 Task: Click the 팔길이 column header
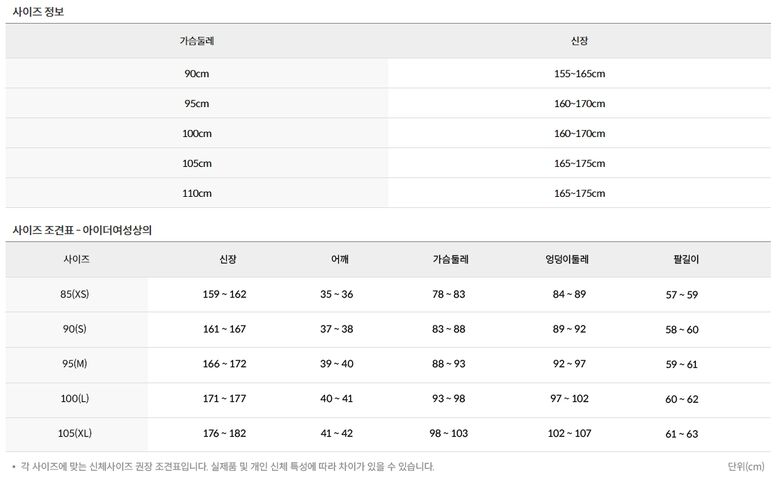[686, 259]
